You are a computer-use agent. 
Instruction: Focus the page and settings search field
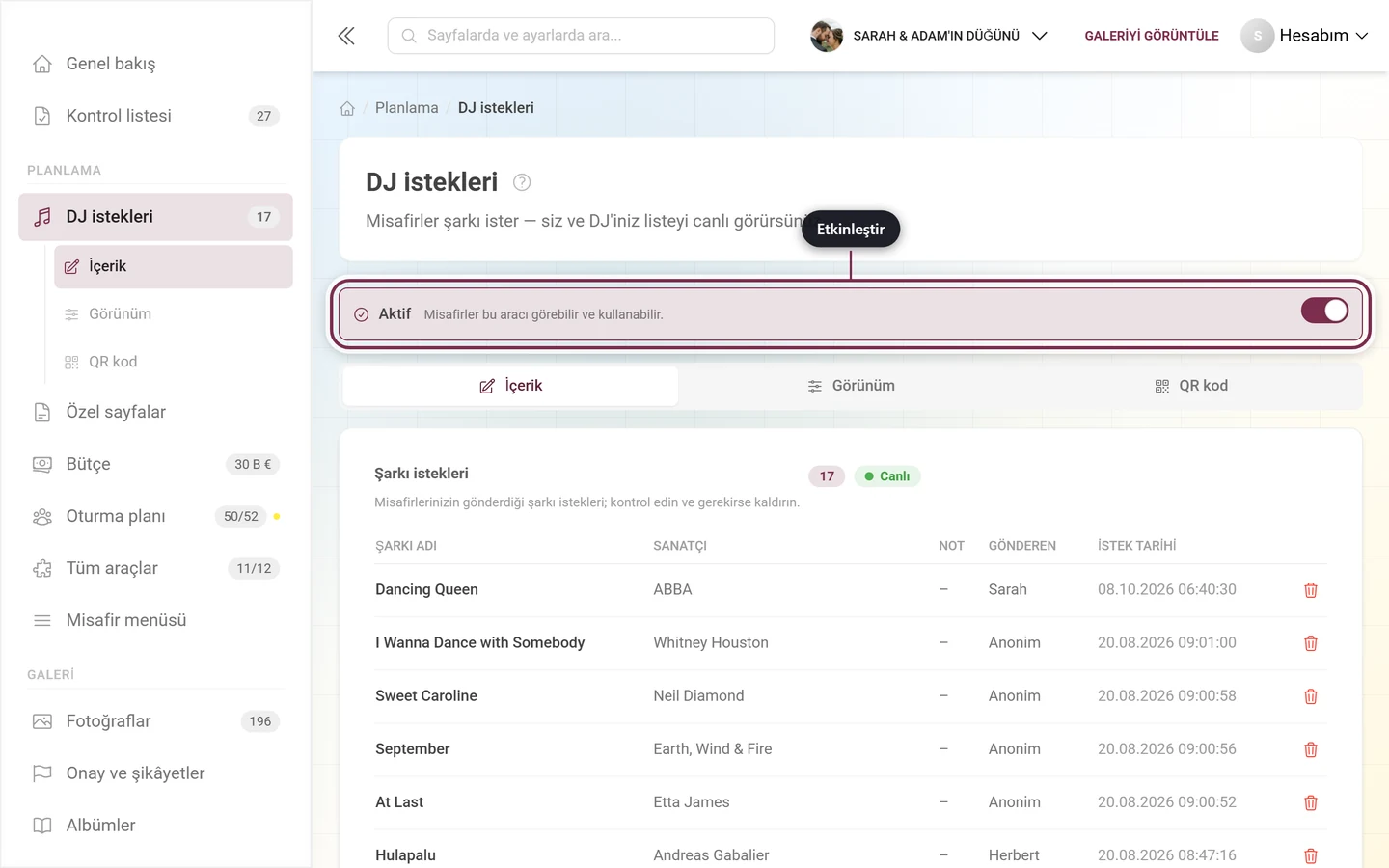[x=581, y=36]
